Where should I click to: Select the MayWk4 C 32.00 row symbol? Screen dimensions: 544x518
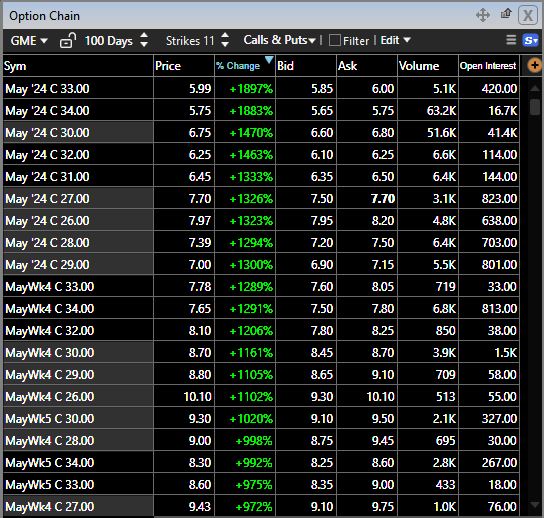tap(50, 331)
